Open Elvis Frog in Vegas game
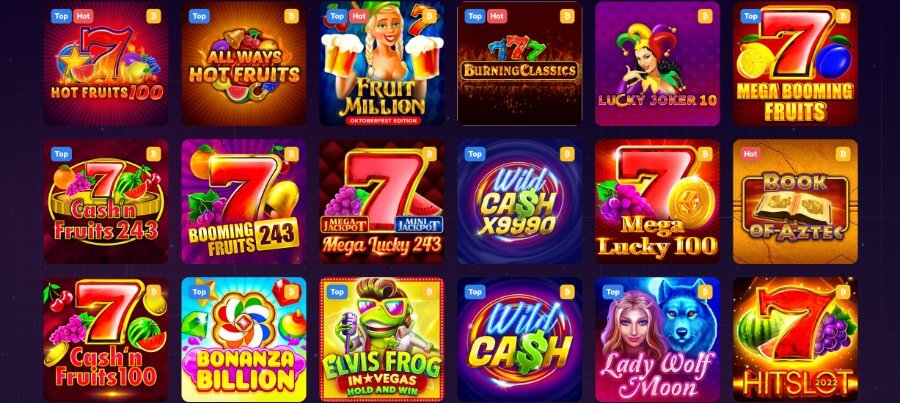The width and height of the screenshot is (900, 403). click(x=382, y=339)
